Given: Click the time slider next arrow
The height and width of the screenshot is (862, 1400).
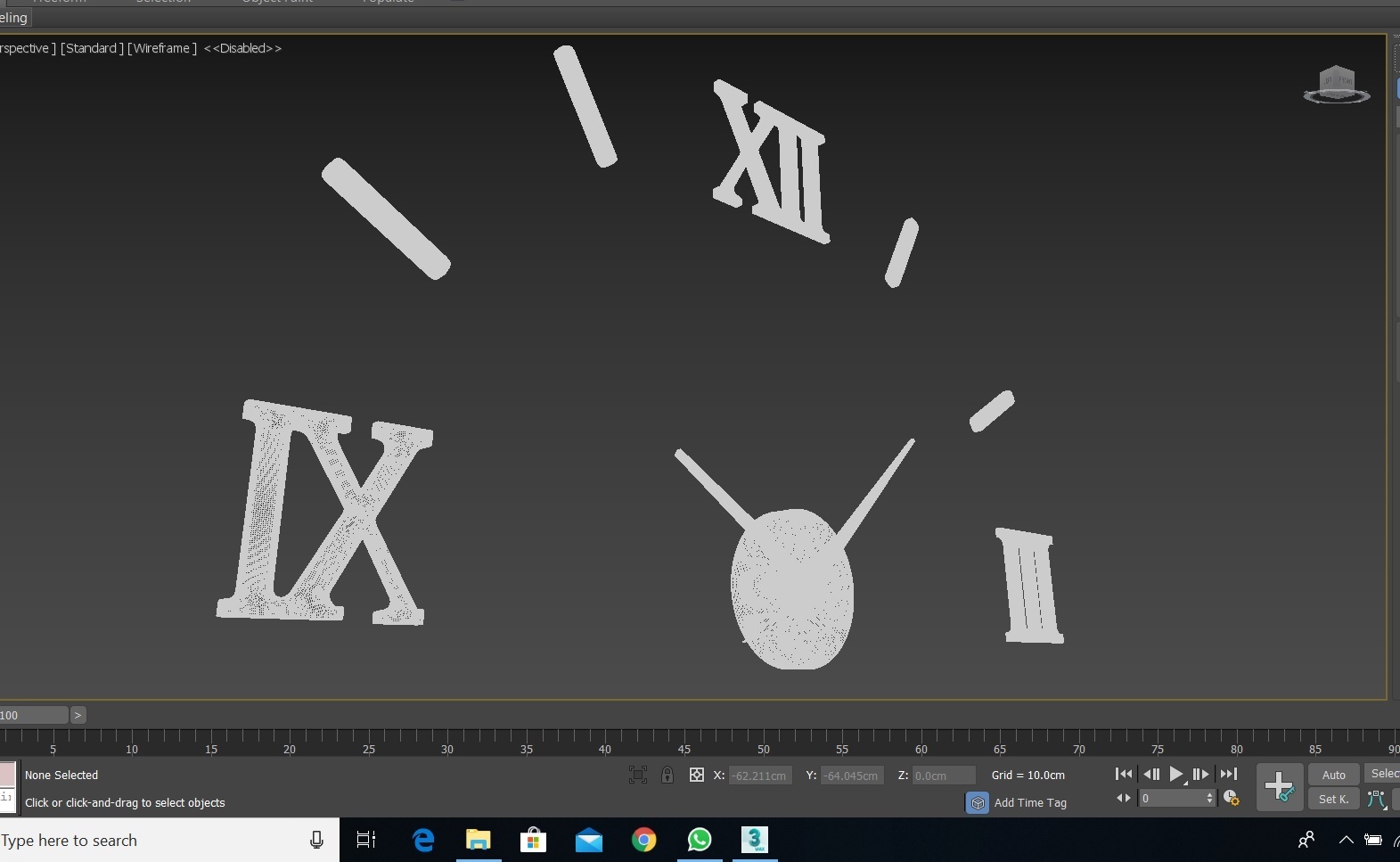Looking at the screenshot, I should point(78,715).
